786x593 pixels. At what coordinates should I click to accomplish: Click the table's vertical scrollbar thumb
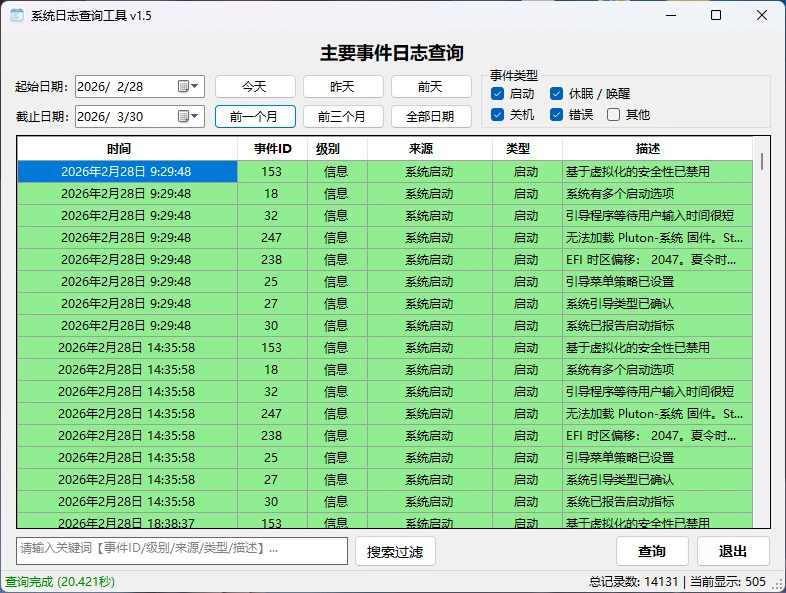coord(761,161)
